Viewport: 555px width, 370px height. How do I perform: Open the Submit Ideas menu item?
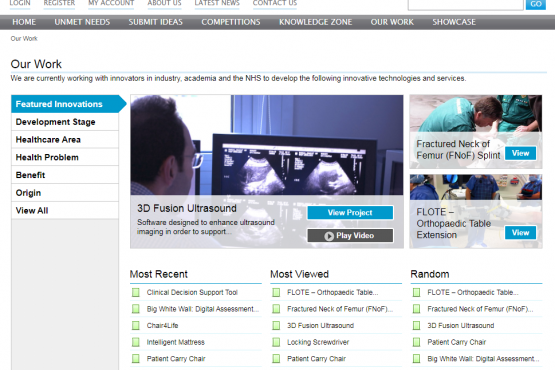coord(155,22)
